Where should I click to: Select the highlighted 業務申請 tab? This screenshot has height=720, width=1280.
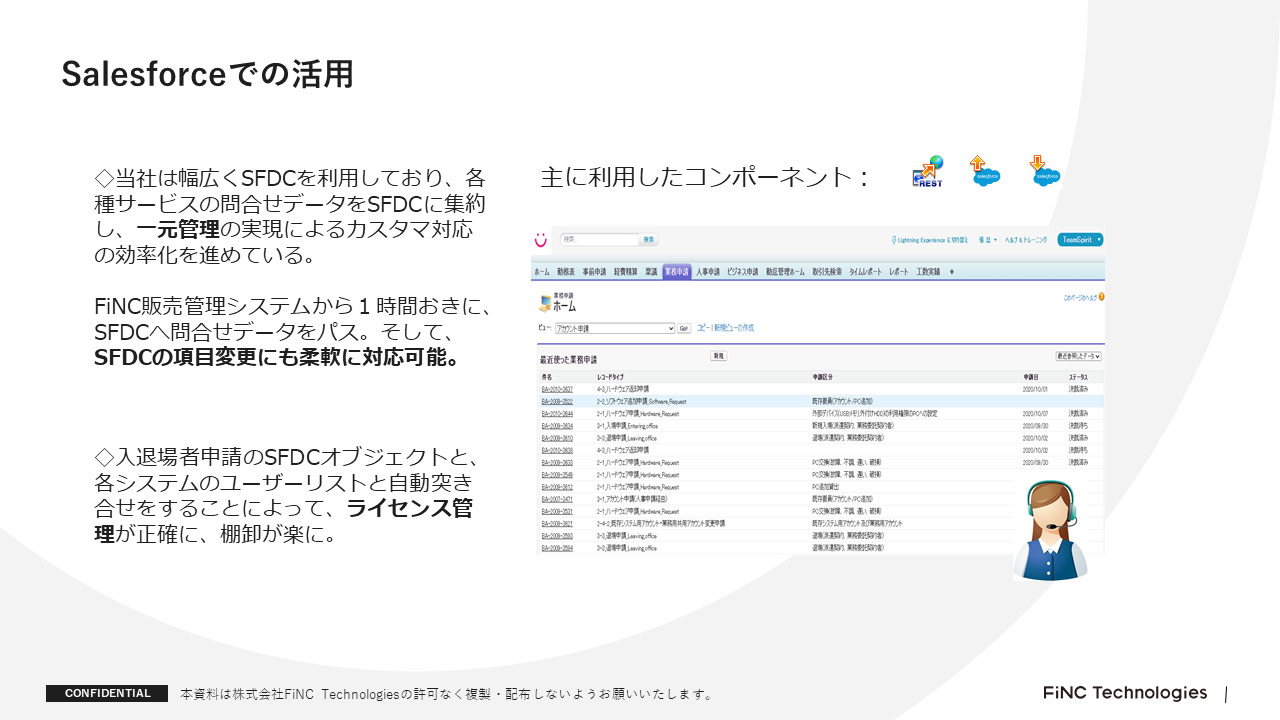677,271
